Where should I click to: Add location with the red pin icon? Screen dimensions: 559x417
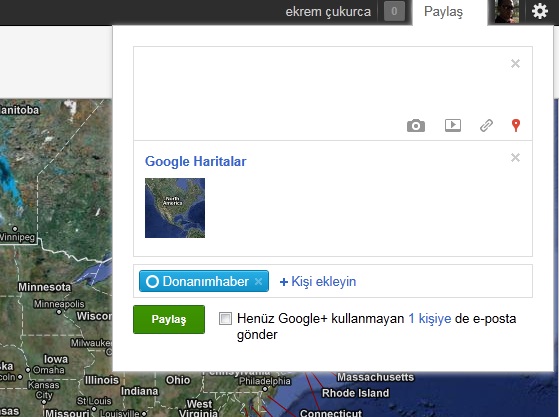(516, 125)
